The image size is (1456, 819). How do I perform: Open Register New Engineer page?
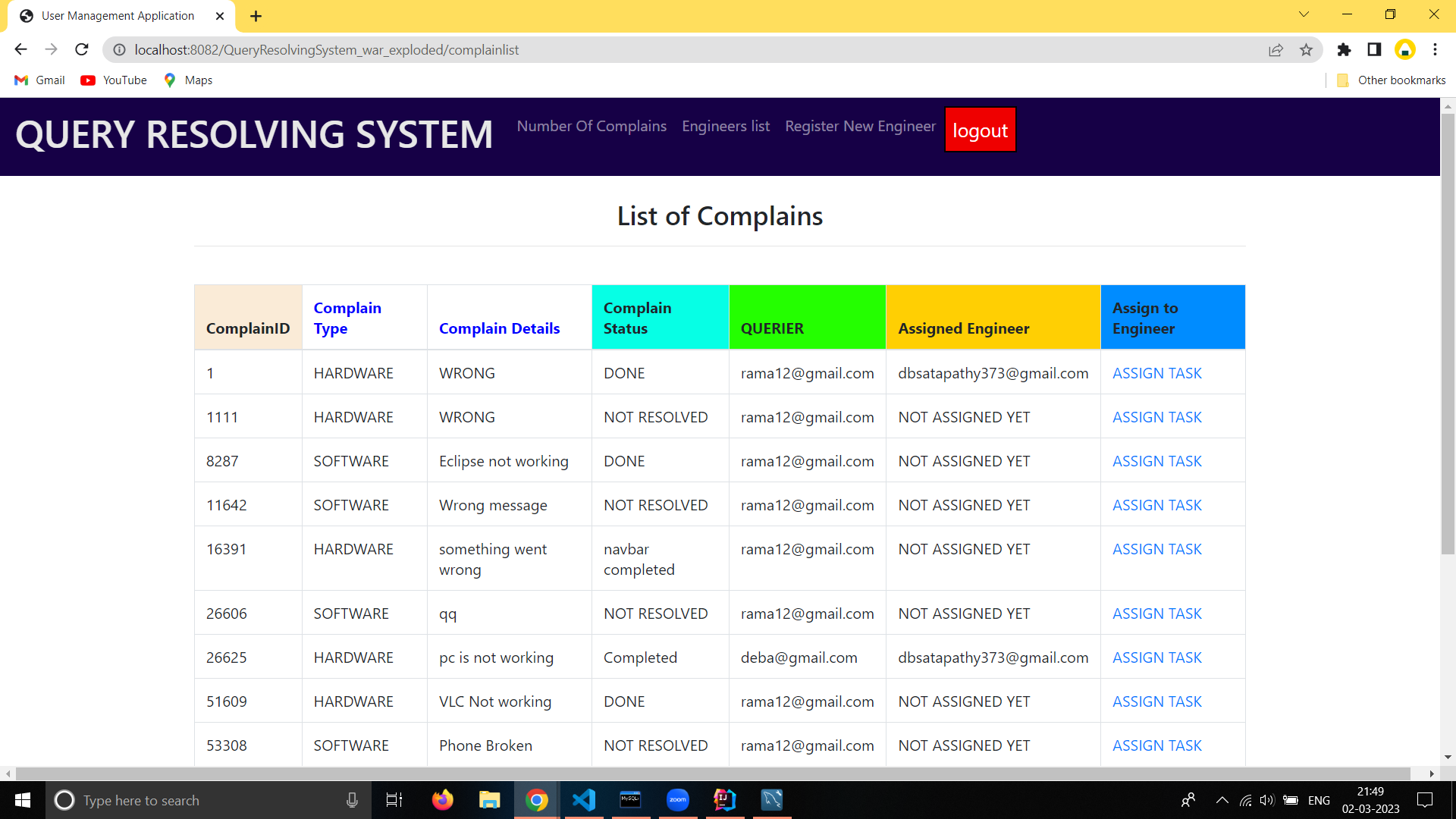pyautogui.click(x=860, y=127)
